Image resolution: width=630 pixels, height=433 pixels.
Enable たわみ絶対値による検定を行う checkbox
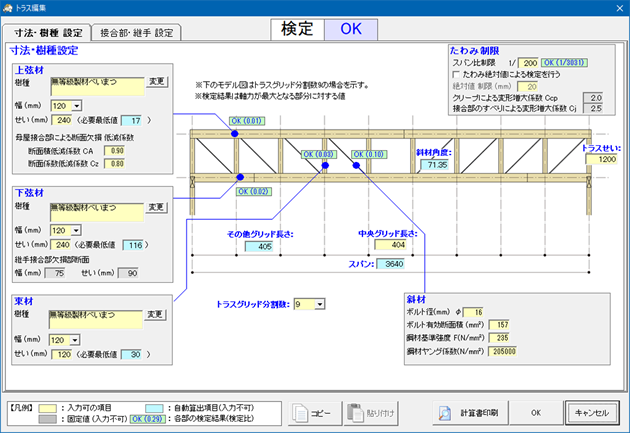pyautogui.click(x=458, y=74)
